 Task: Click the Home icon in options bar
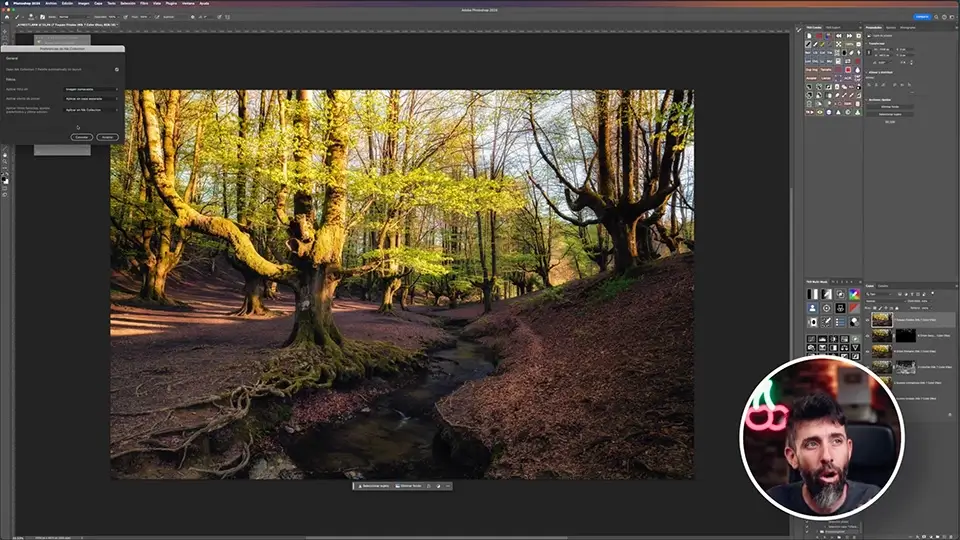[8, 17]
